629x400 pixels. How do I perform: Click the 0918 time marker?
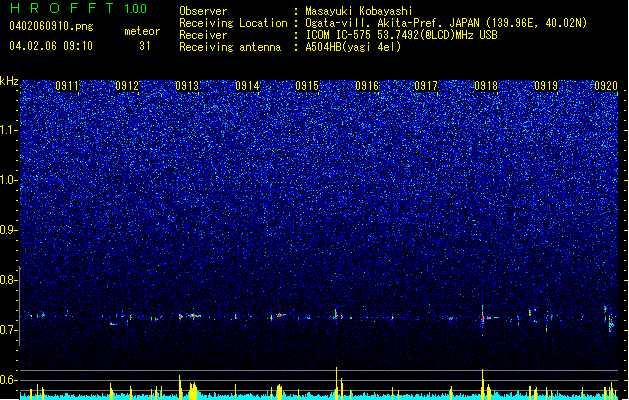486,86
